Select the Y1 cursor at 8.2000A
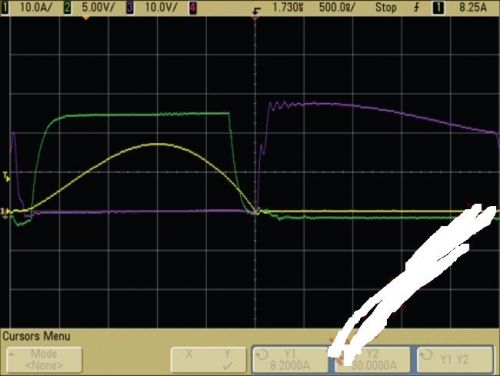 click(x=290, y=359)
